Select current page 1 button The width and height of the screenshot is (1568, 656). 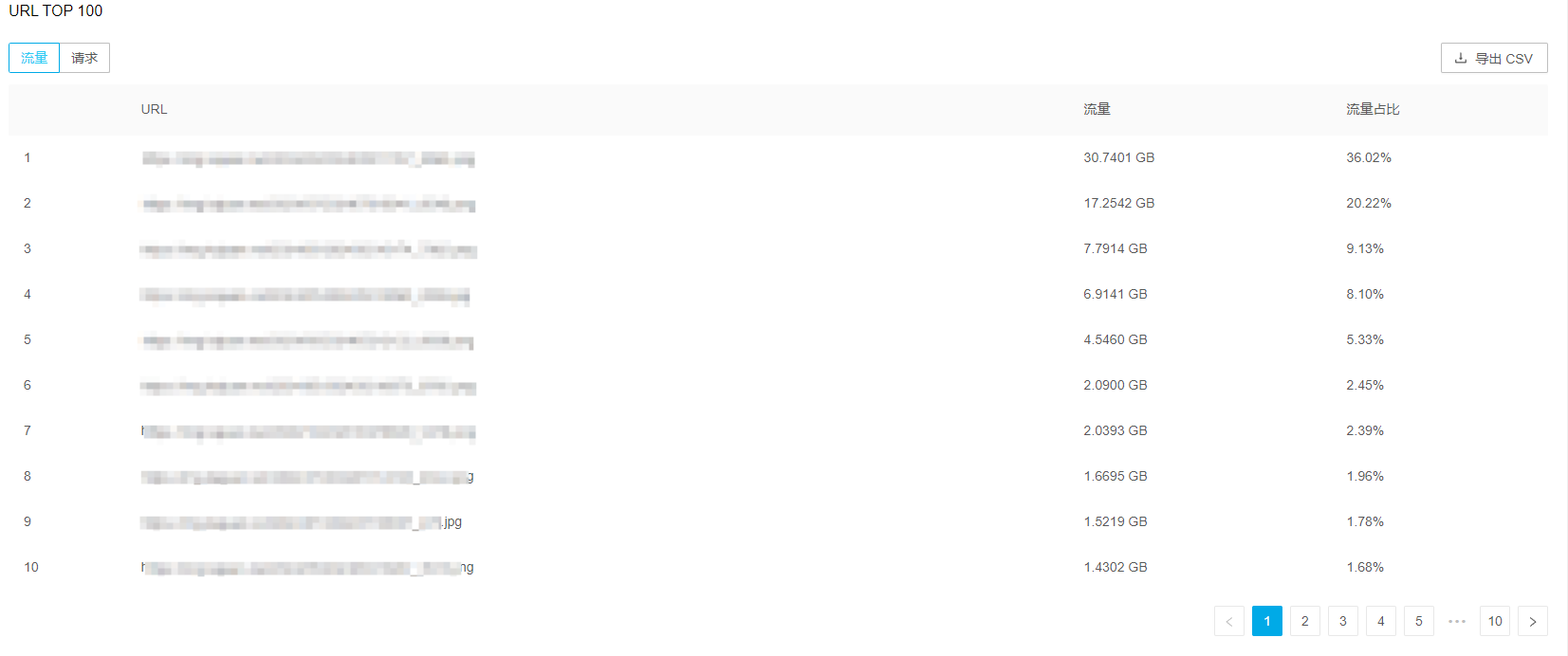click(x=1267, y=621)
